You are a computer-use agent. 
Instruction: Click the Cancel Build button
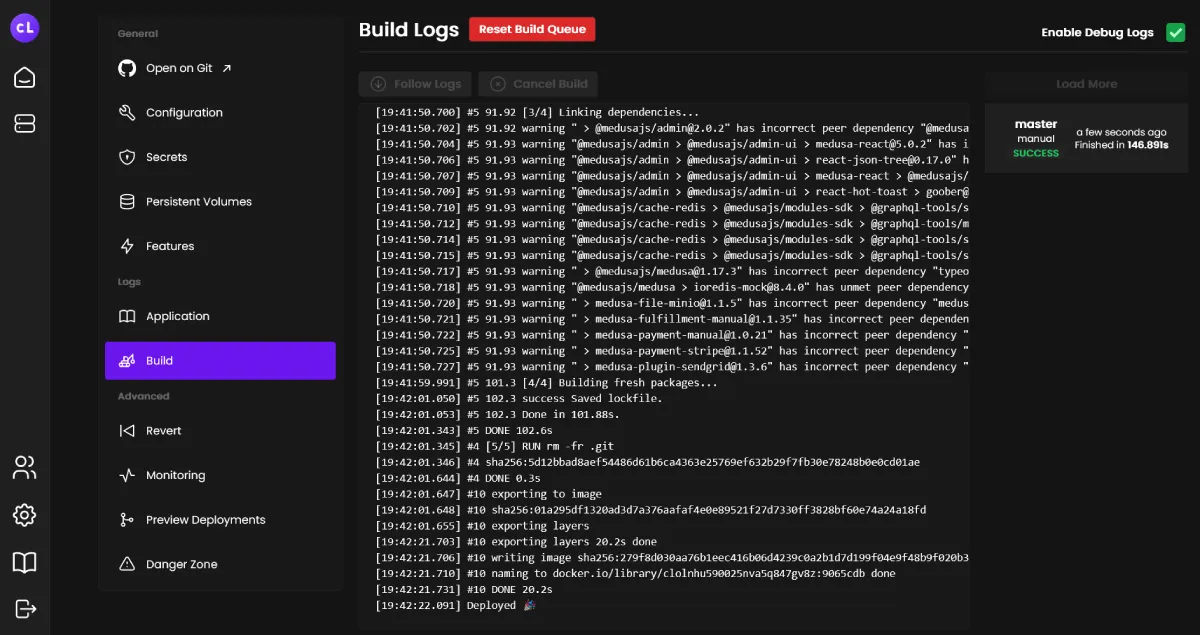tap(538, 84)
